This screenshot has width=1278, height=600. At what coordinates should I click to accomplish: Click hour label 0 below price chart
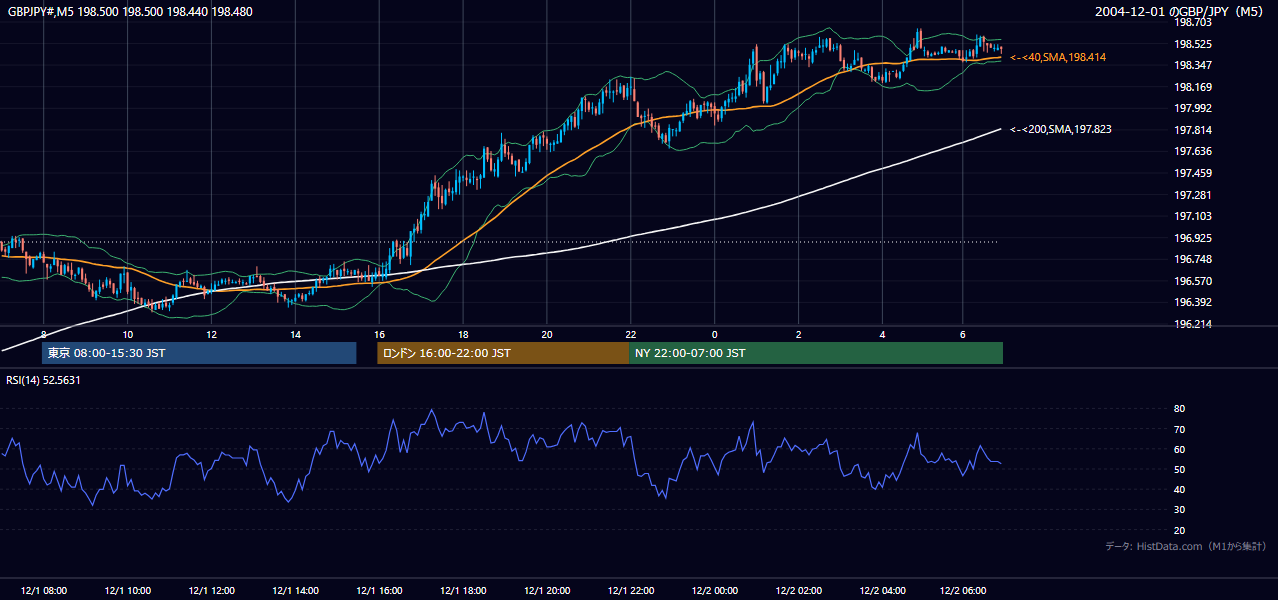pyautogui.click(x=715, y=334)
